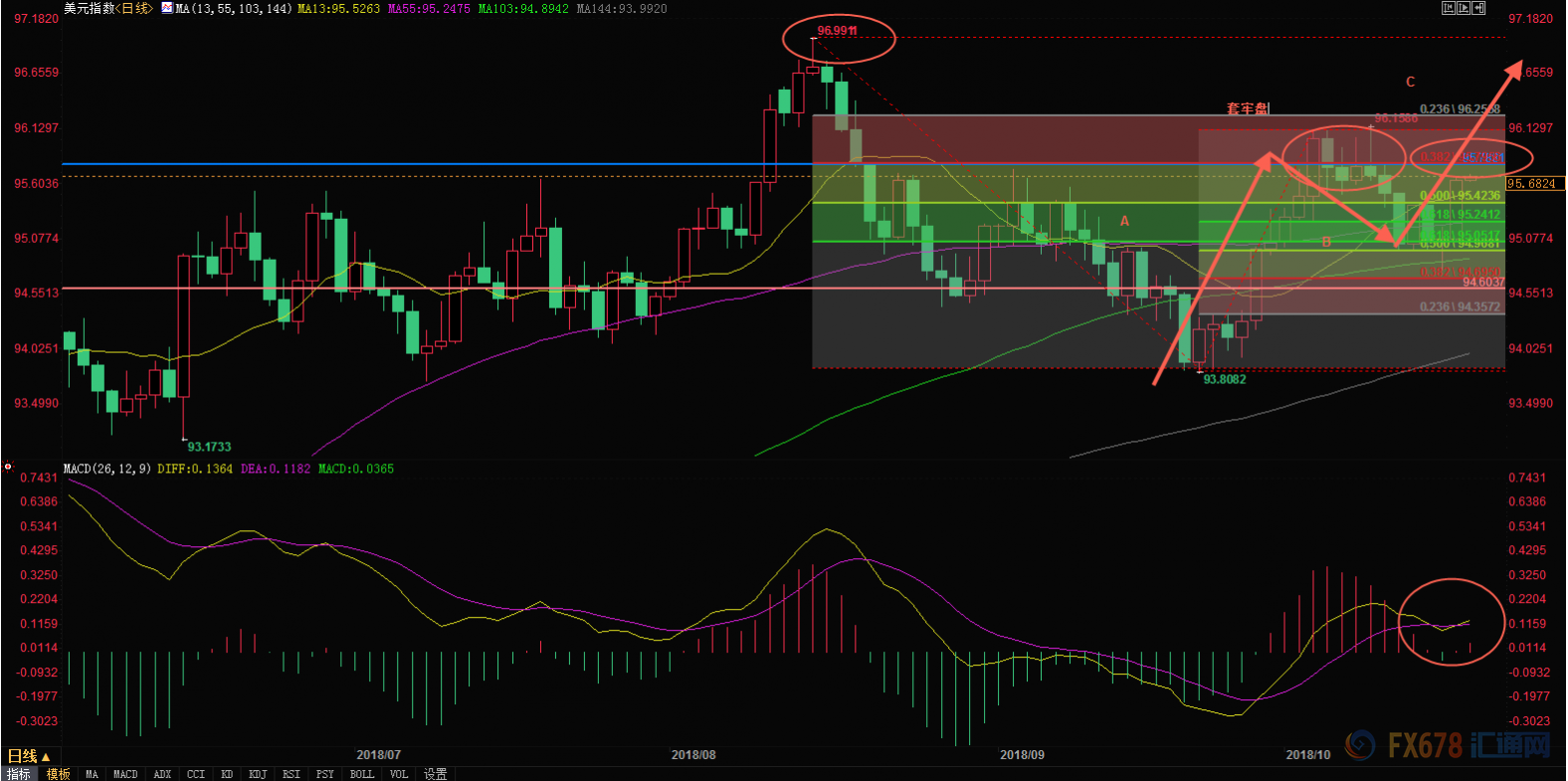The image size is (1568, 781).
Task: Click the 94.6037 price level label
Action: pos(1483,283)
